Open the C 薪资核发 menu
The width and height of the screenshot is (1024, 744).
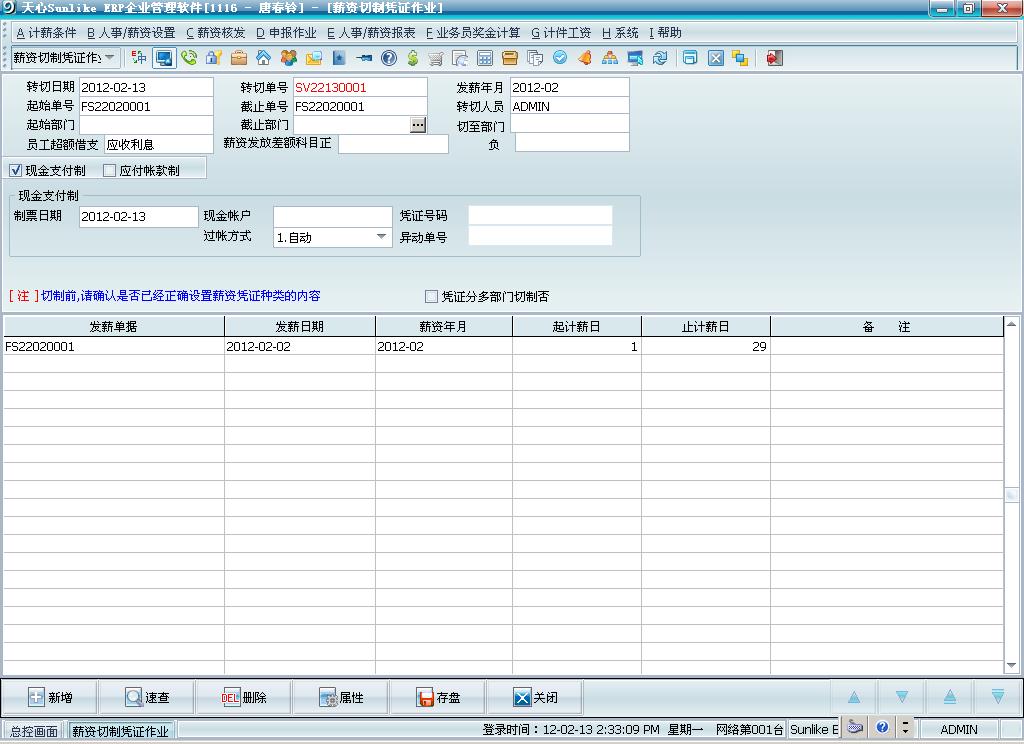(216, 33)
